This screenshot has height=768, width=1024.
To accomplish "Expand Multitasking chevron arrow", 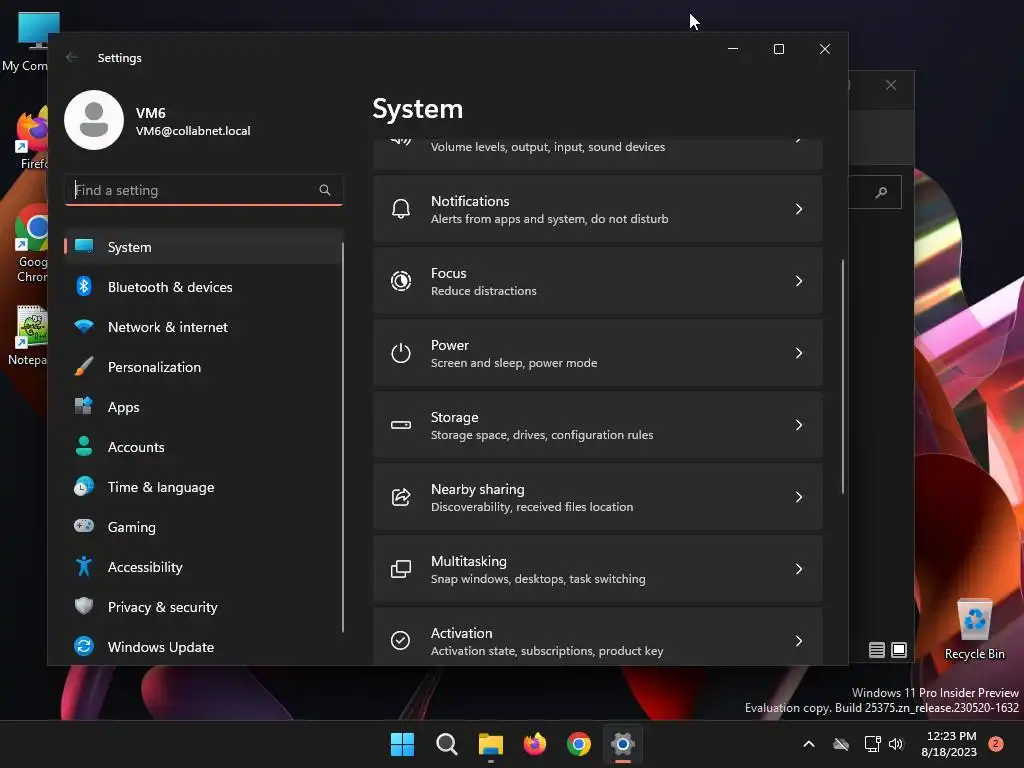I will click(x=799, y=569).
